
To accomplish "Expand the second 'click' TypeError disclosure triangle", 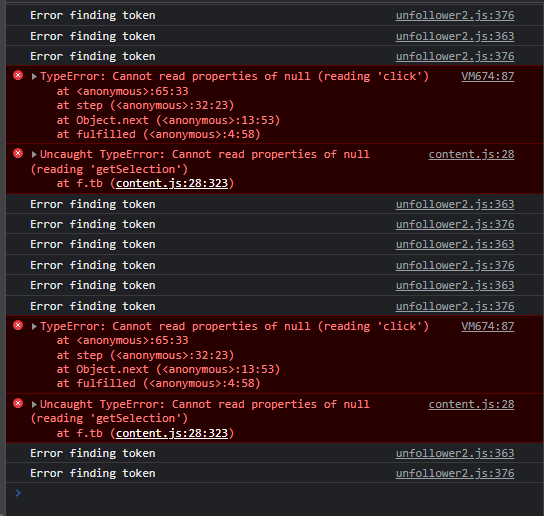I will (x=34, y=326).
